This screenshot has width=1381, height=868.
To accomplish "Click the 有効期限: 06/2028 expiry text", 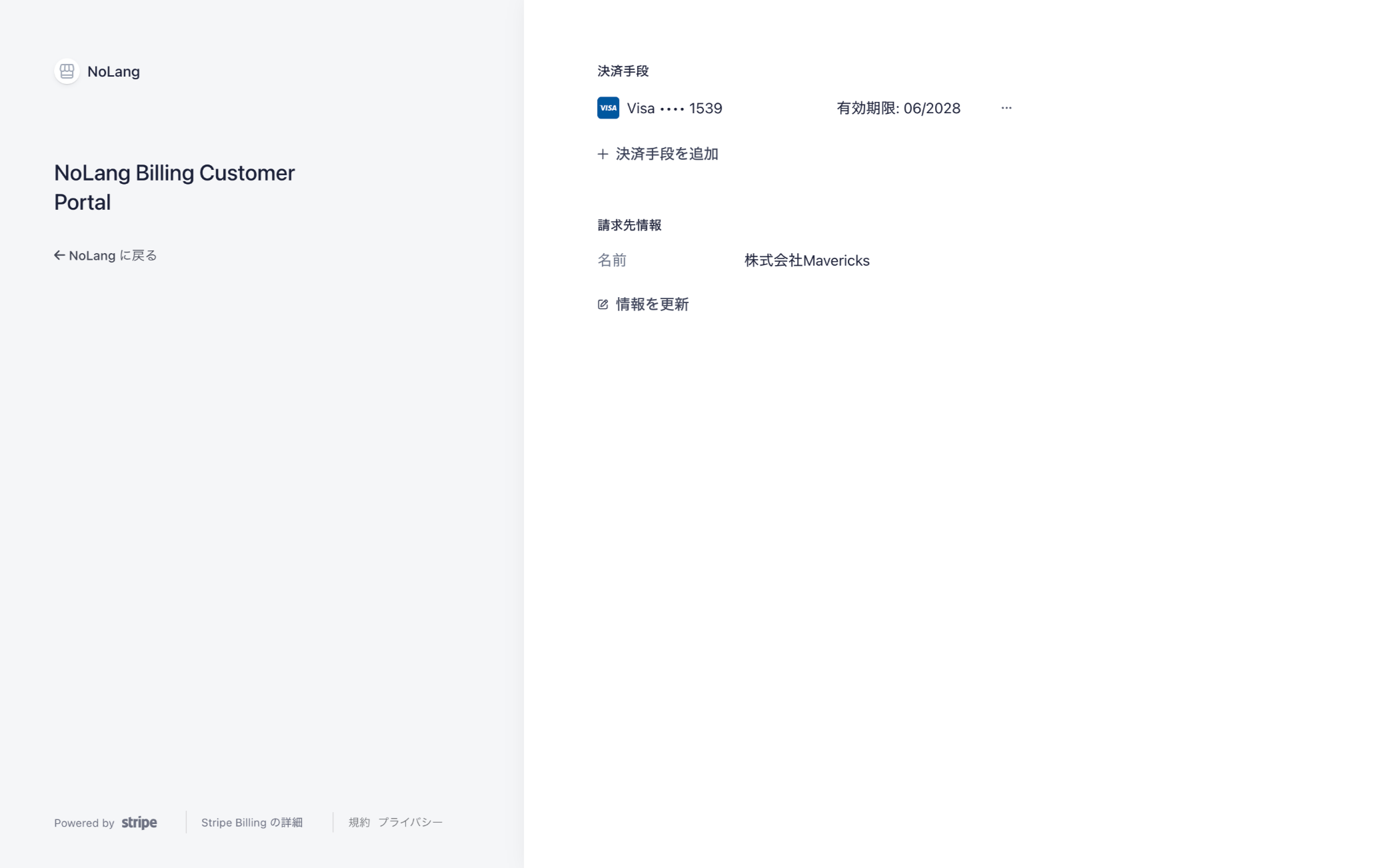I will [898, 108].
